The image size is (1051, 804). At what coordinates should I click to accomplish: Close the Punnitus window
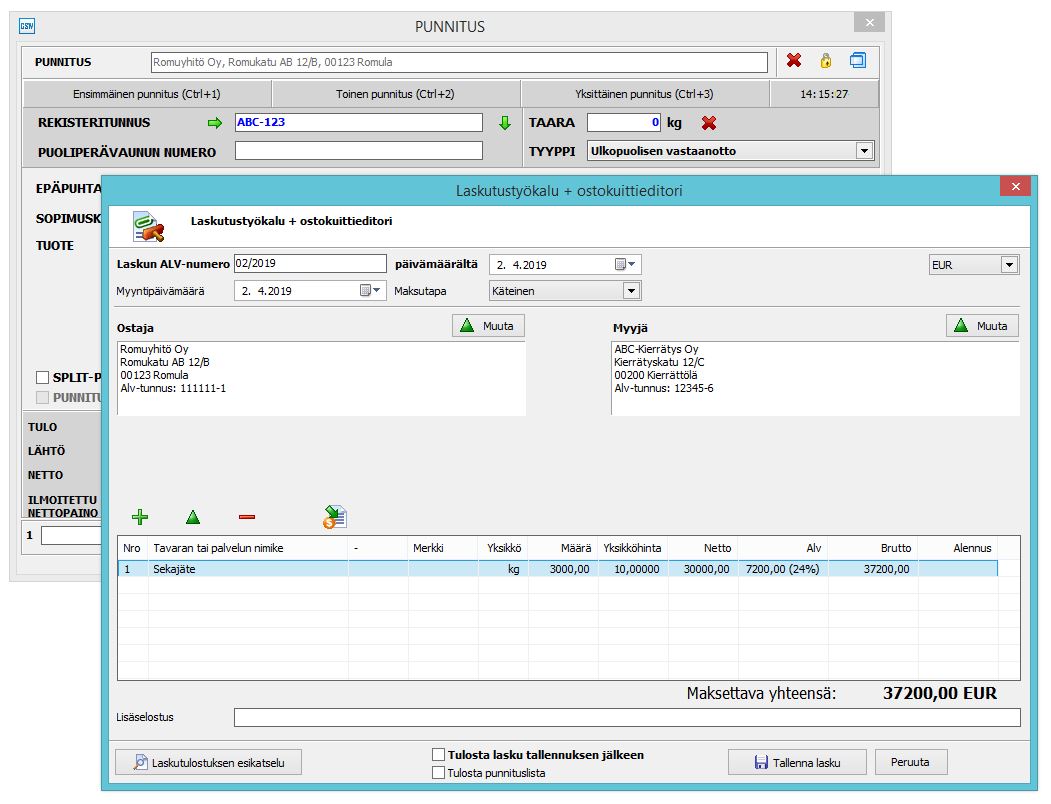coord(869,22)
